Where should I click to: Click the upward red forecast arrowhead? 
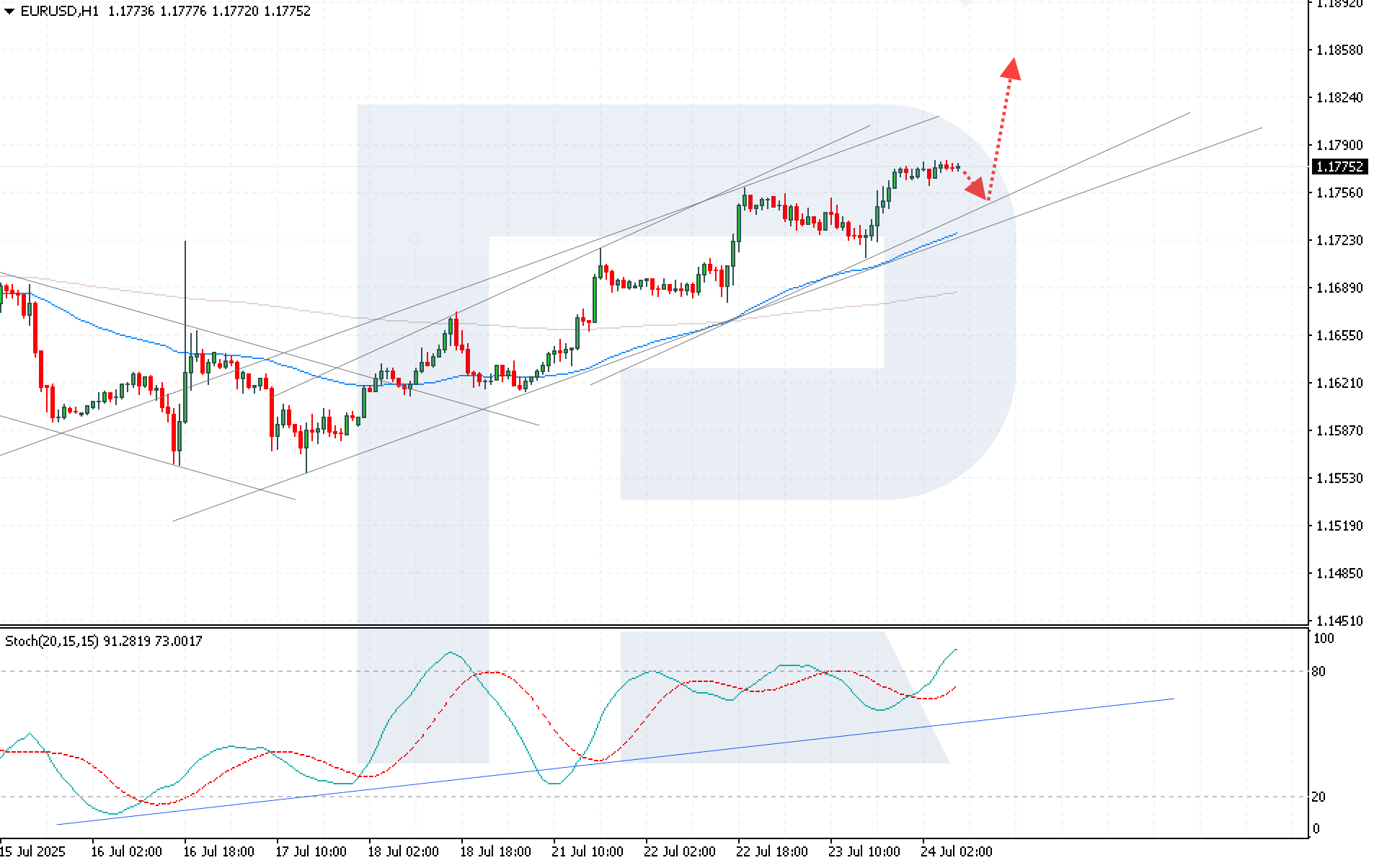(x=1011, y=68)
